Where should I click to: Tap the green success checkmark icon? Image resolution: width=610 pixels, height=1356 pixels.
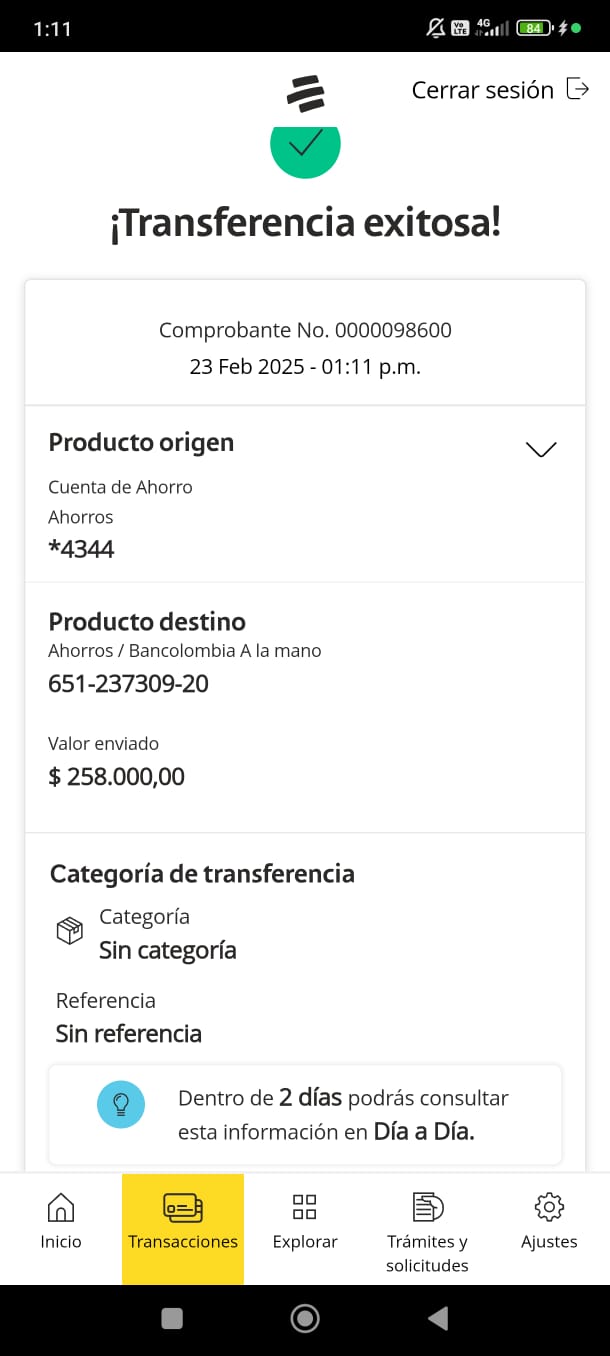(305, 148)
